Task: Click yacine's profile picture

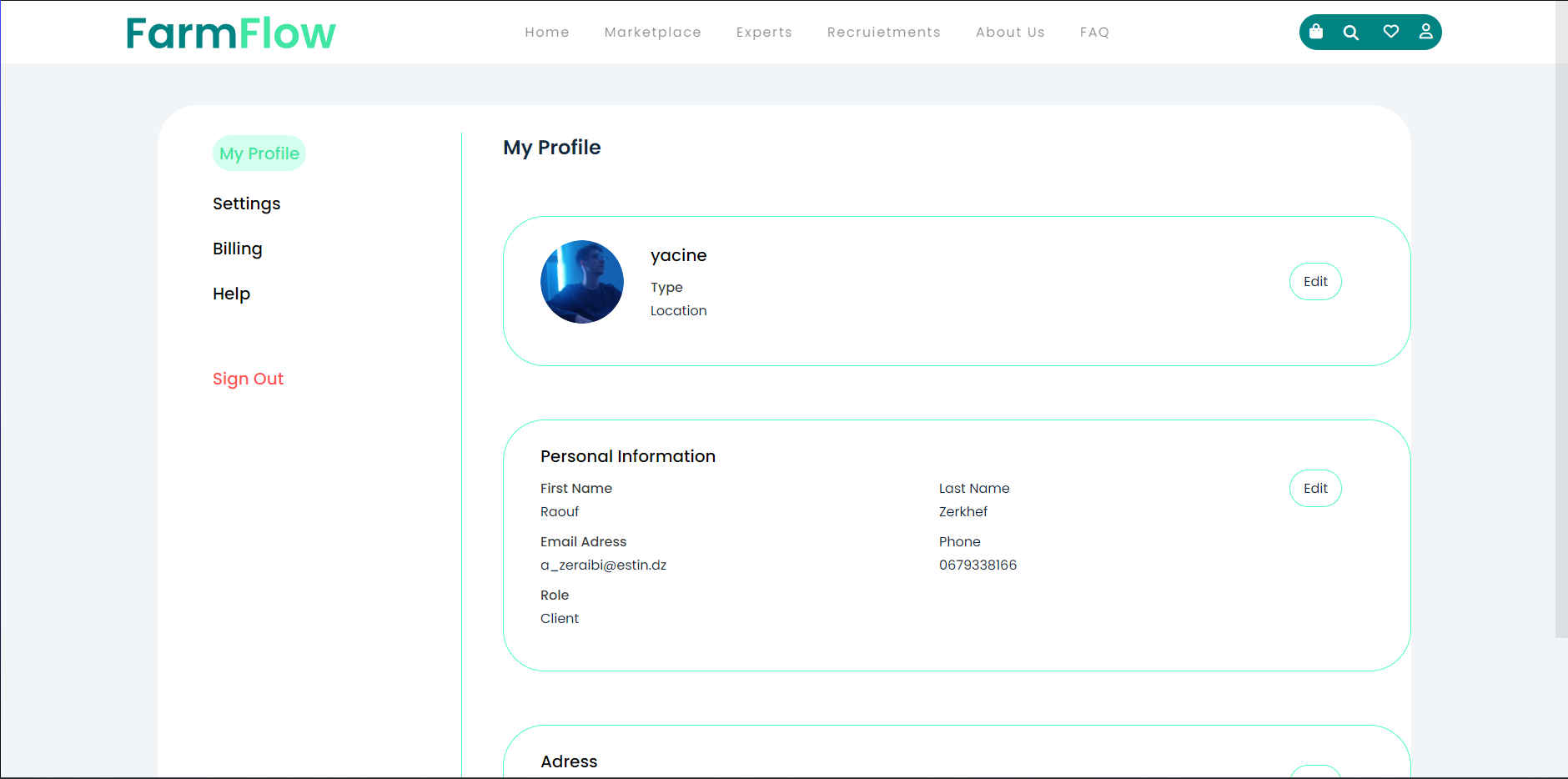Action: 581,282
